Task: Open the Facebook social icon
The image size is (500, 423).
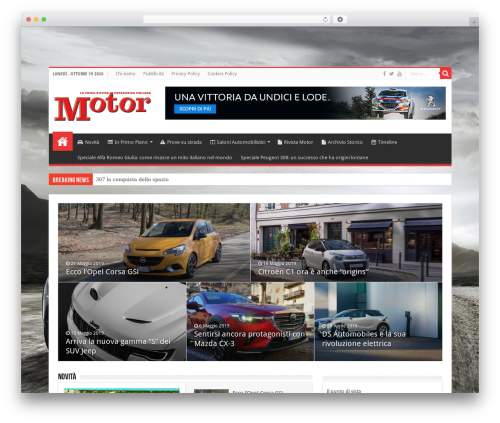Action: click(384, 74)
